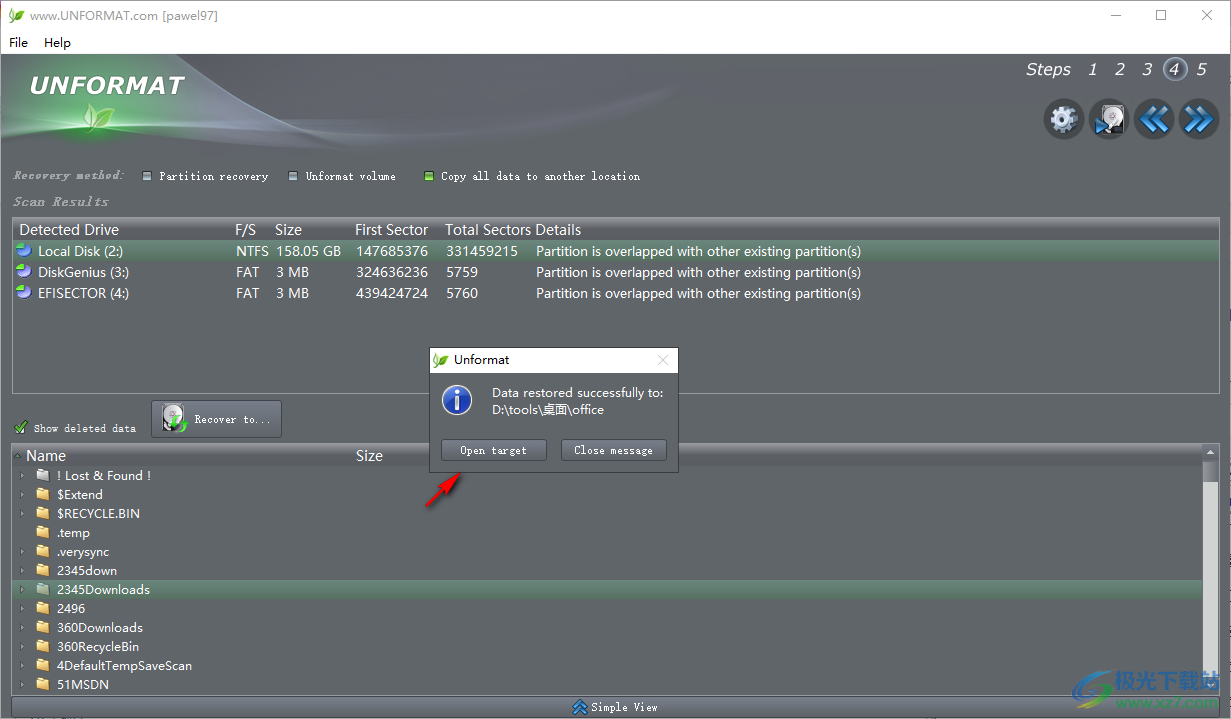The width and height of the screenshot is (1231, 719).
Task: Click the .temp folder icon
Action: [42, 533]
